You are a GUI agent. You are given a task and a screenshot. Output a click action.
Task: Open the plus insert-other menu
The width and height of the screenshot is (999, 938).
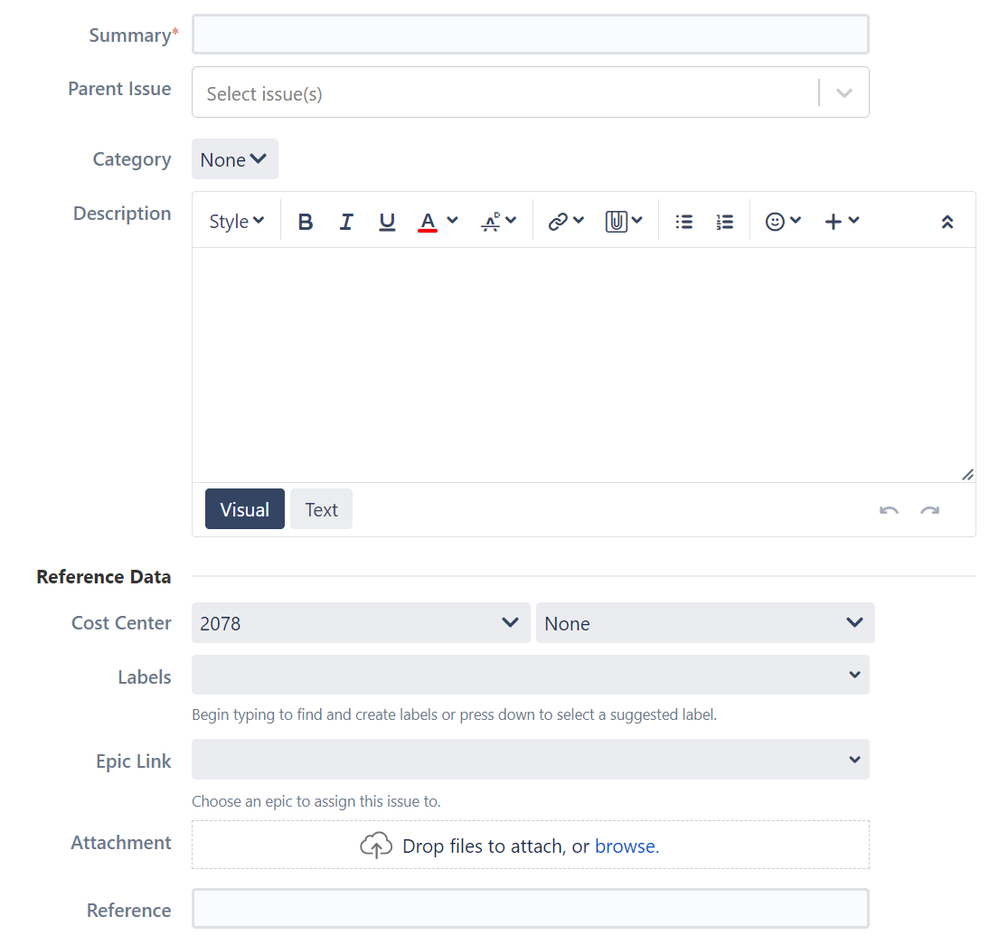coord(842,221)
